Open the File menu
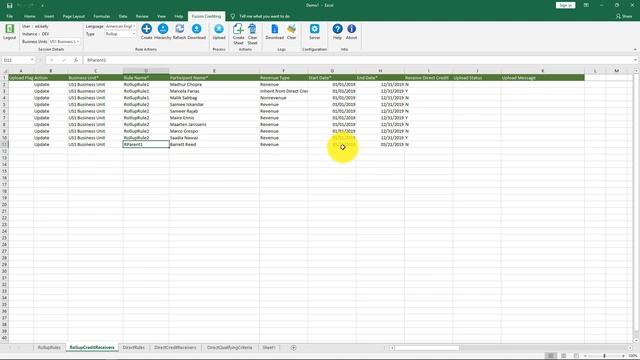This screenshot has width=640, height=360. (9, 16)
